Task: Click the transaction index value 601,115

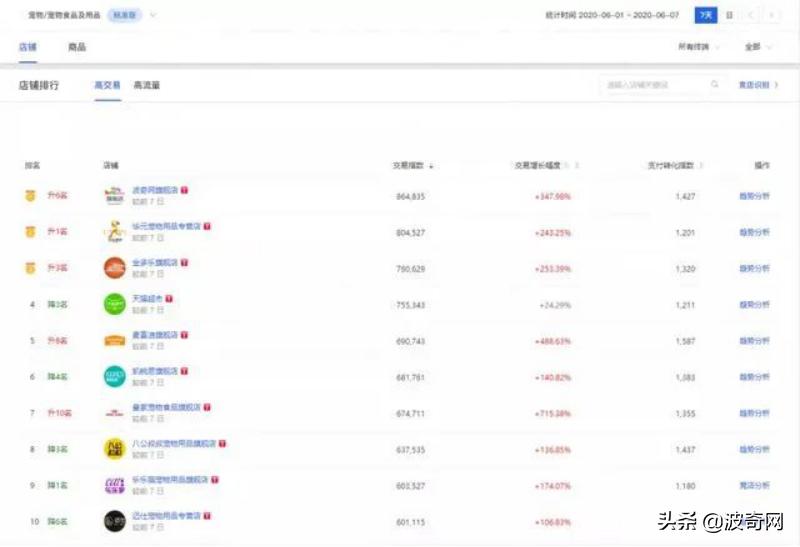Action: click(x=411, y=522)
